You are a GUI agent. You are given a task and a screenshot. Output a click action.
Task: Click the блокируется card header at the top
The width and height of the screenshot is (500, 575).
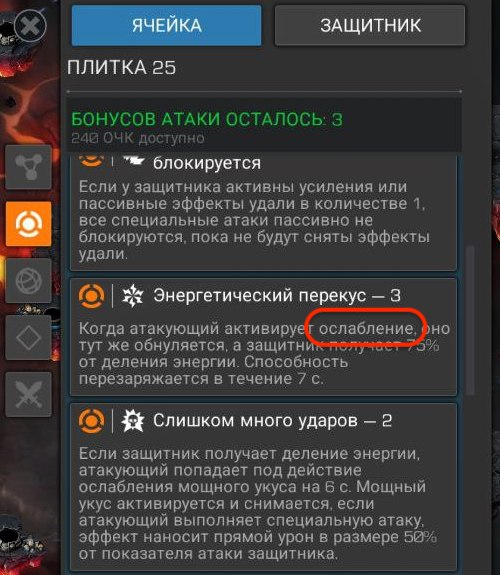pos(207,163)
